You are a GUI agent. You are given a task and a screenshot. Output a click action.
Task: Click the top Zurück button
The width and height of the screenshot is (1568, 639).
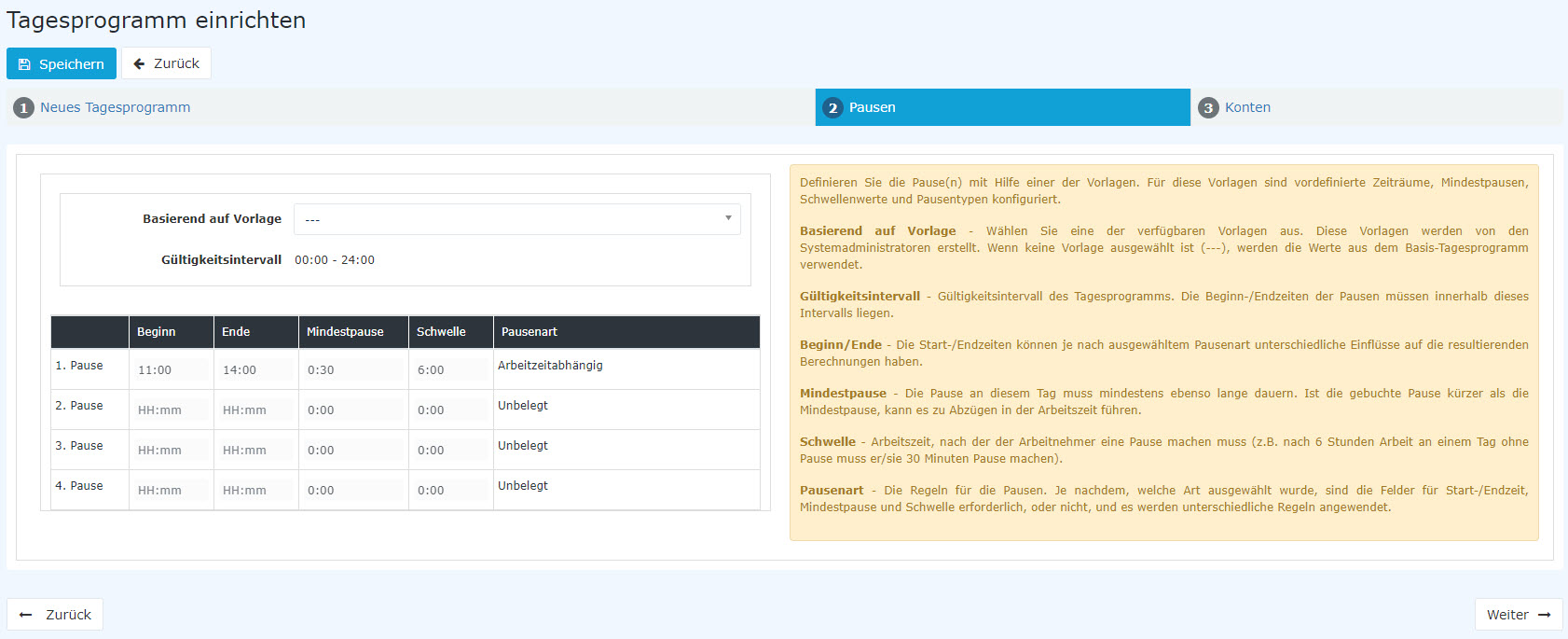166,63
